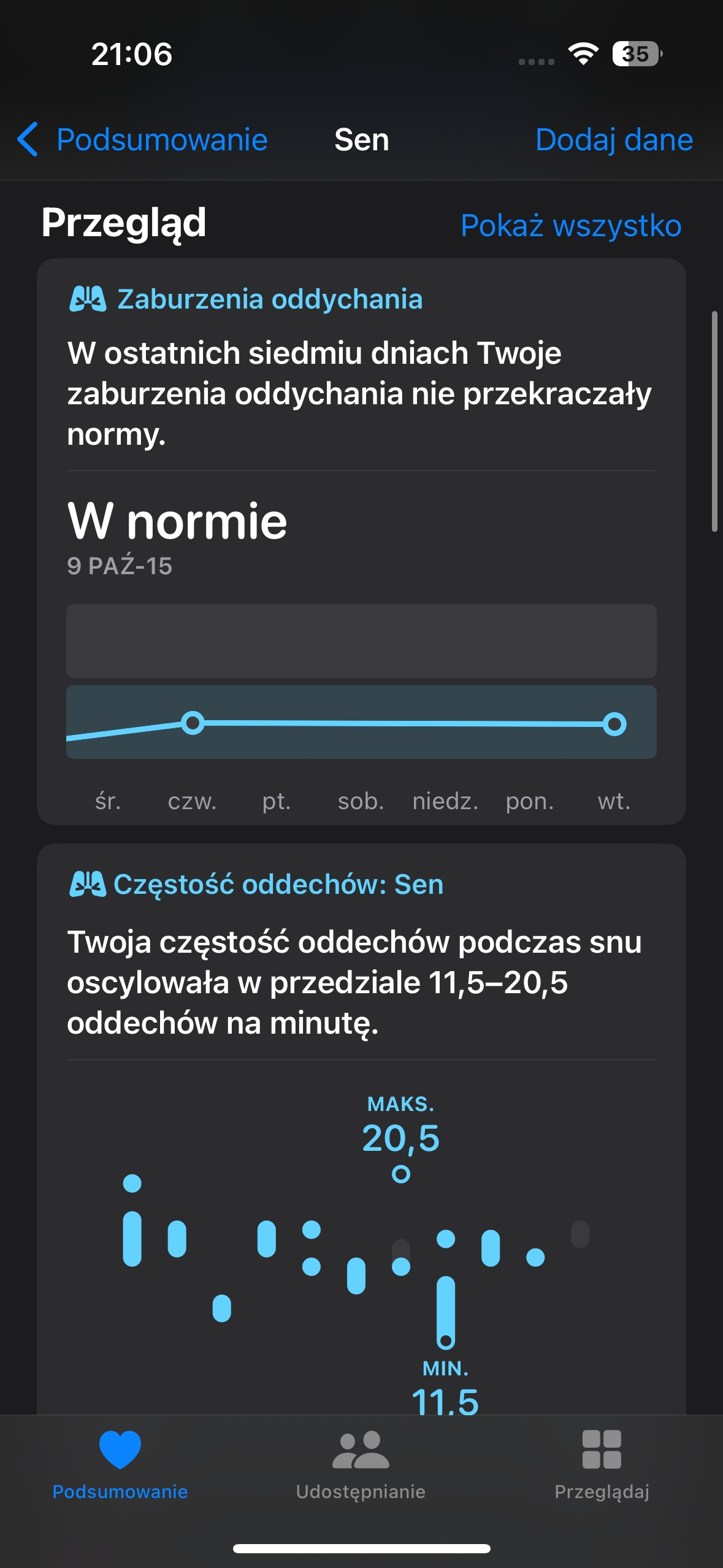Tap the Wi-Fi status icon
723x1568 pixels.
[583, 54]
